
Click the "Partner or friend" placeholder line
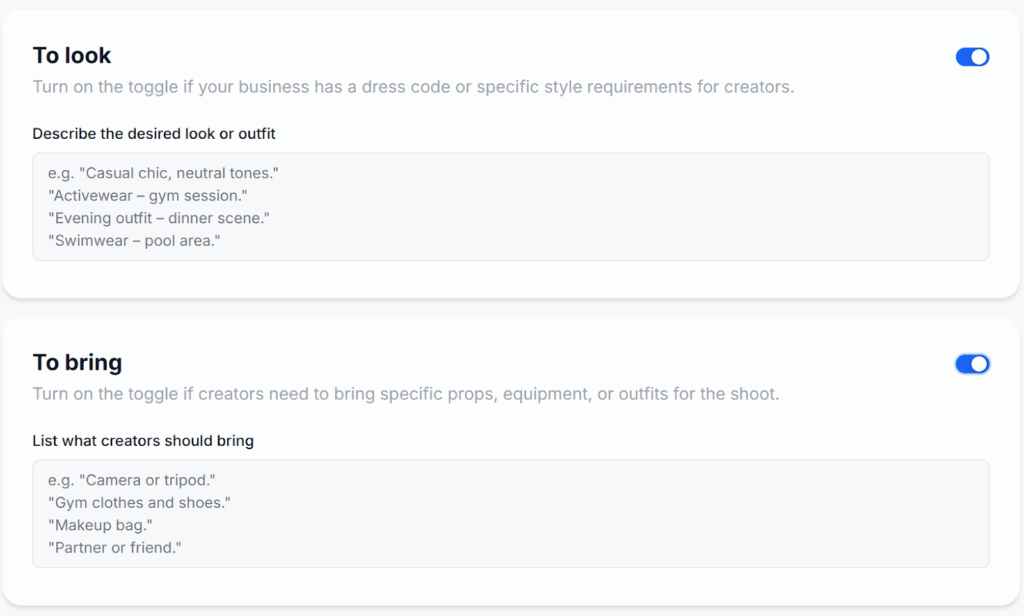[114, 548]
